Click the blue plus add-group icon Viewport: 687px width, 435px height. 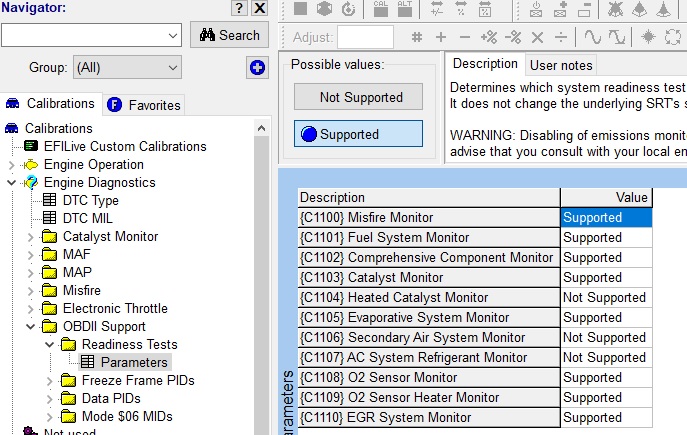coord(257,68)
